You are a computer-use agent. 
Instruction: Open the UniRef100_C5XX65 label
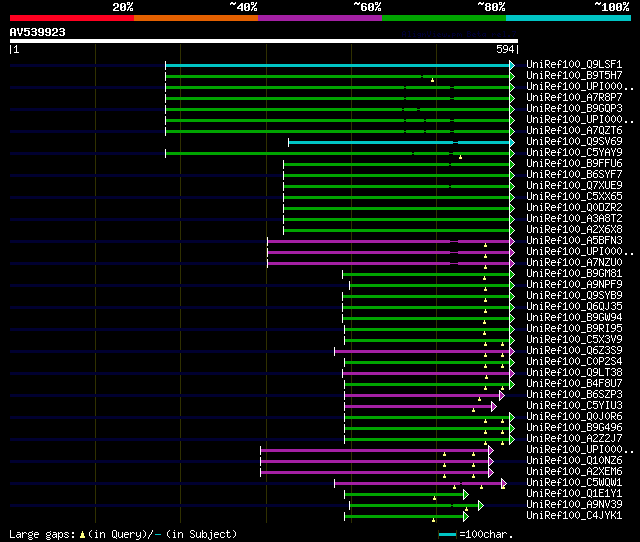[574, 197]
